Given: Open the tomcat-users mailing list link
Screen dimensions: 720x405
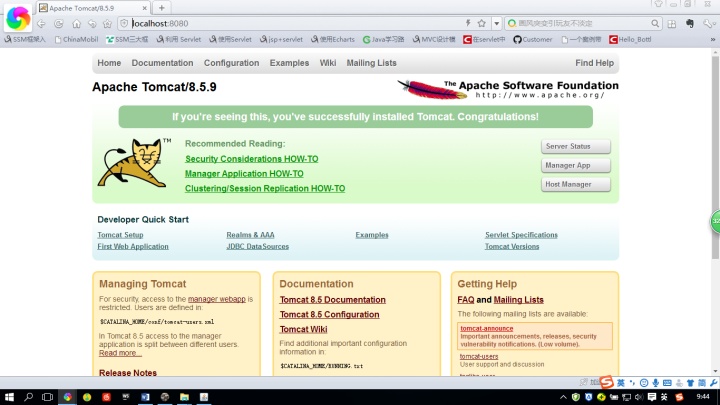Looking at the screenshot, I should [x=479, y=356].
